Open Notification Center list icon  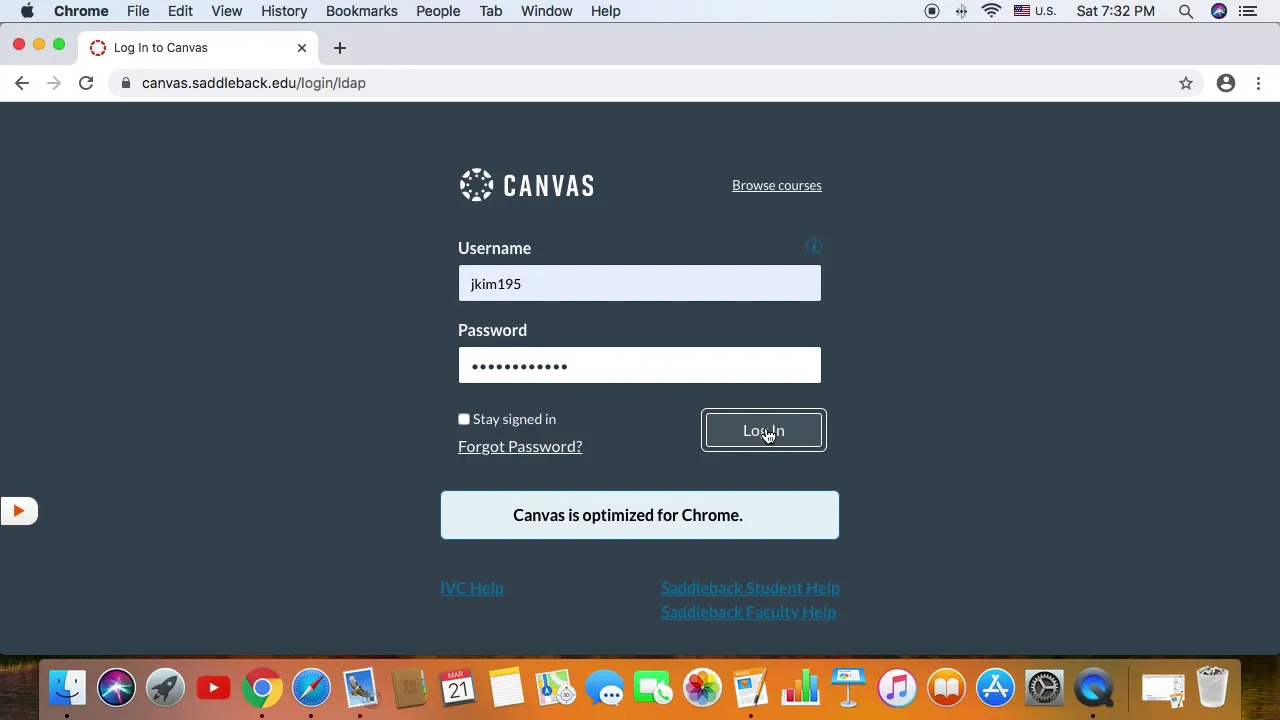(1248, 11)
